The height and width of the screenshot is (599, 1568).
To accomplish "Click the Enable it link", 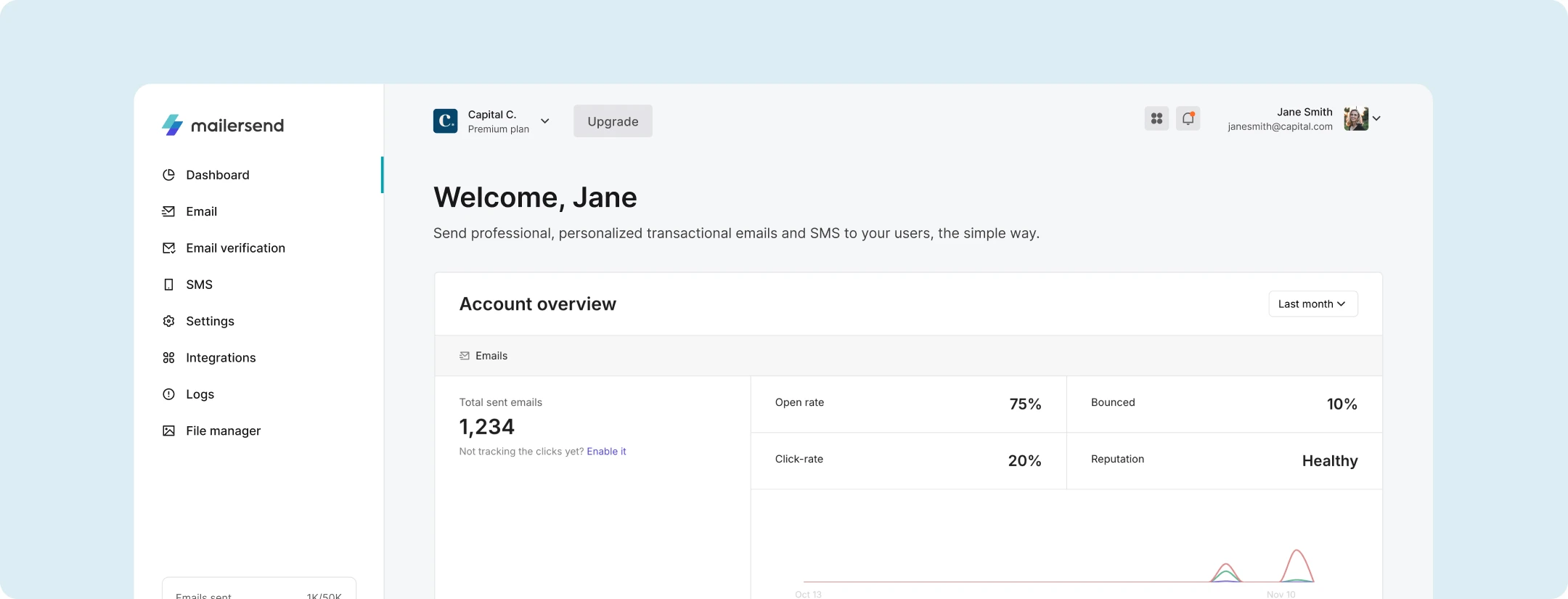I will pyautogui.click(x=606, y=452).
